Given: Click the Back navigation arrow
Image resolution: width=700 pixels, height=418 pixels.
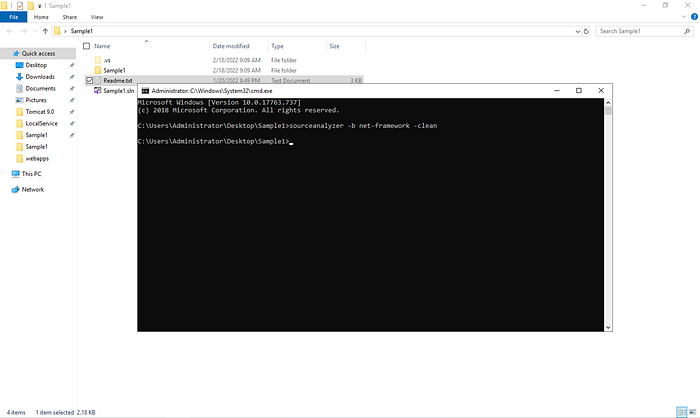Looking at the screenshot, I should [x=9, y=31].
